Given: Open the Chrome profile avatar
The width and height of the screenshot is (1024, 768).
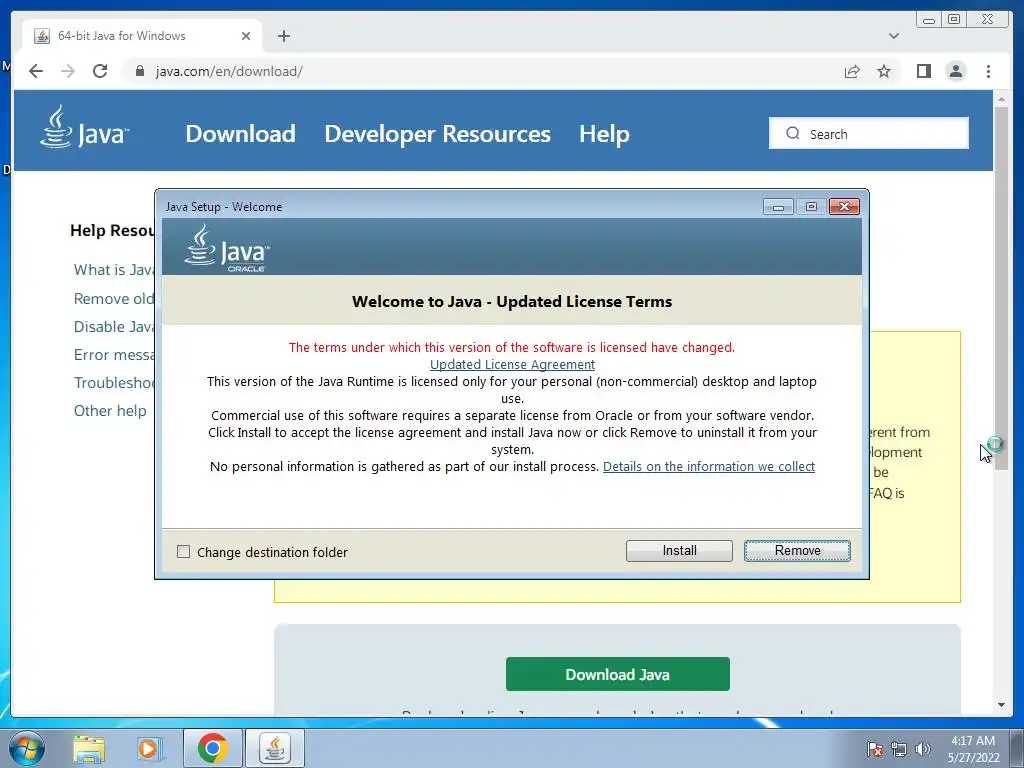Looking at the screenshot, I should point(955,71).
